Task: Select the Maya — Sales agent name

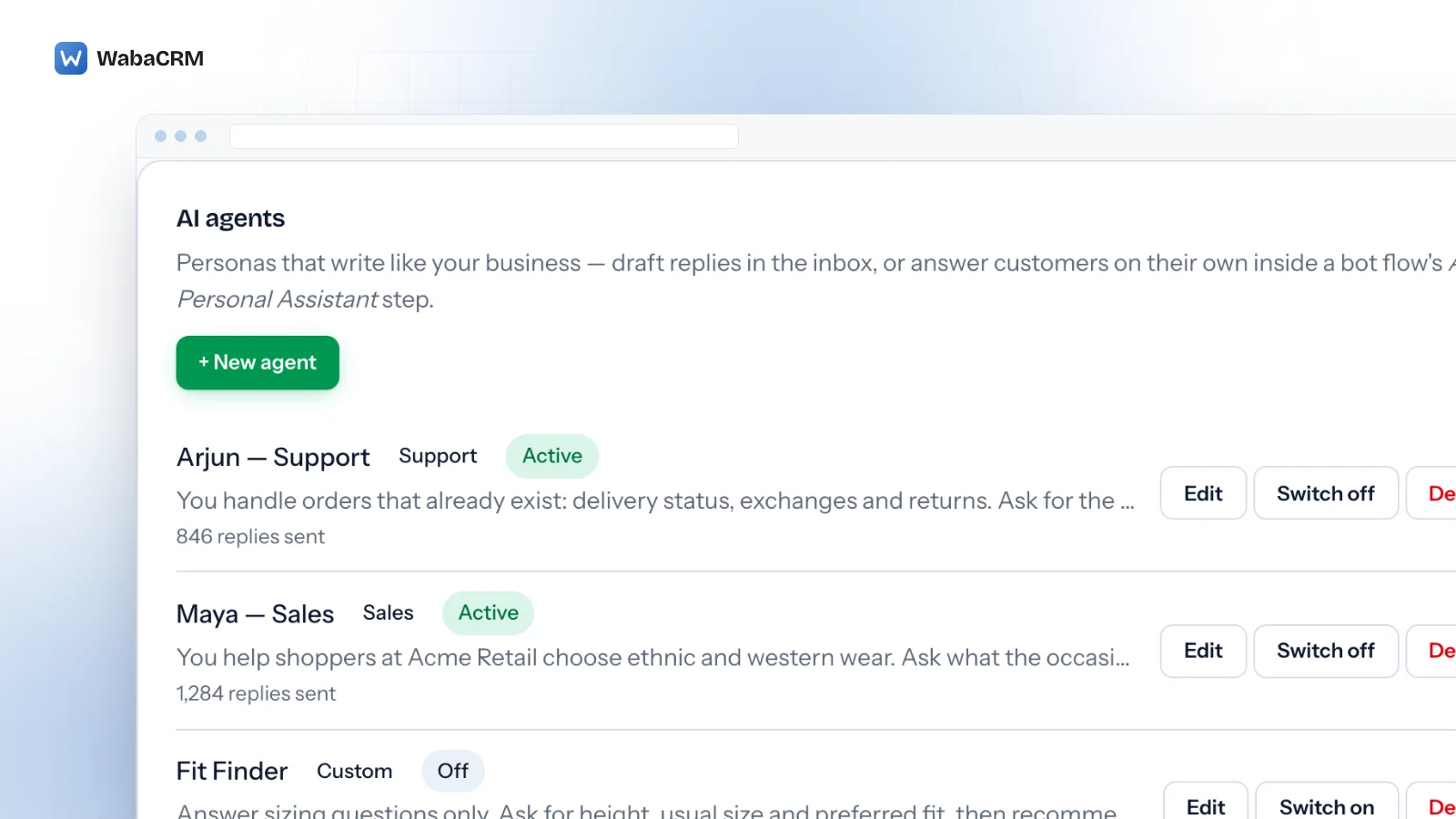Action: [255, 614]
